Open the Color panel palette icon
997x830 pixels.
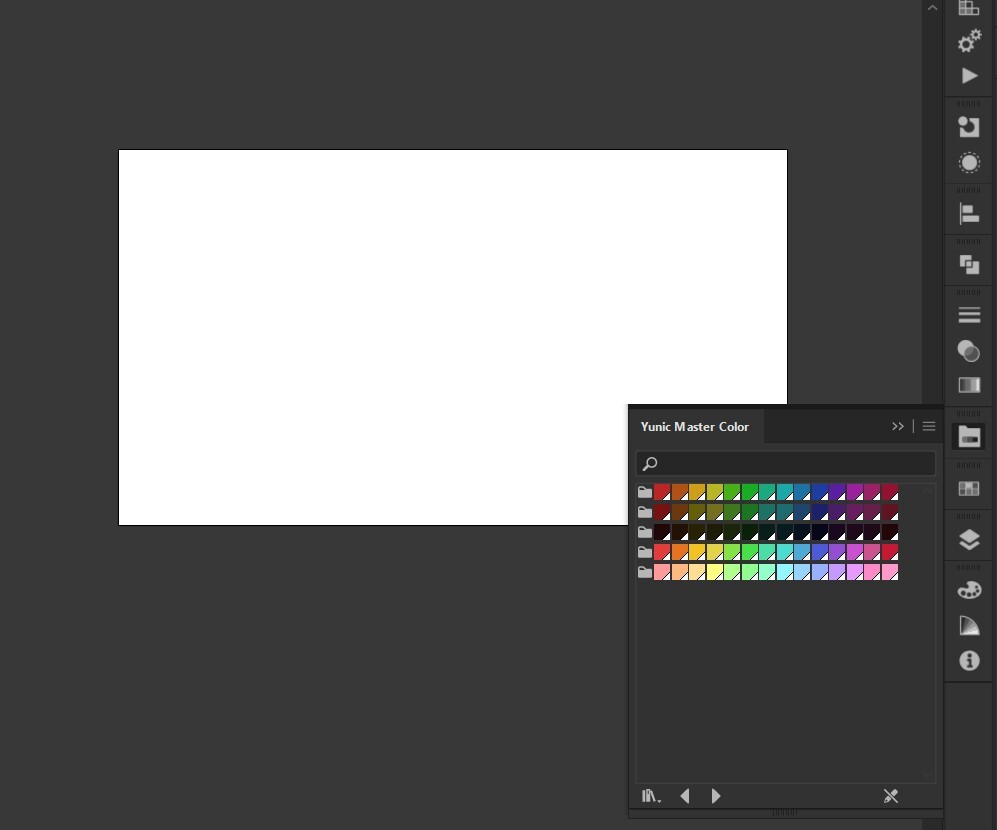pos(969,590)
